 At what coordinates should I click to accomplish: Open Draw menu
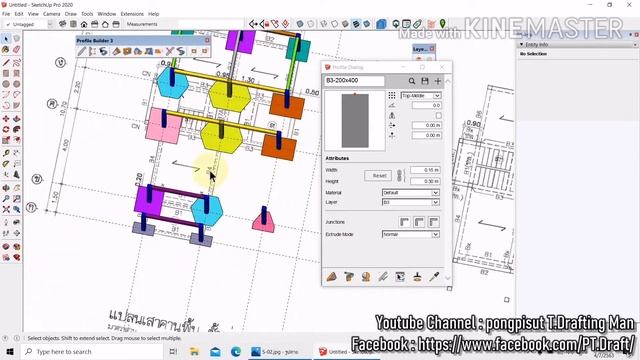pyautogui.click(x=71, y=14)
